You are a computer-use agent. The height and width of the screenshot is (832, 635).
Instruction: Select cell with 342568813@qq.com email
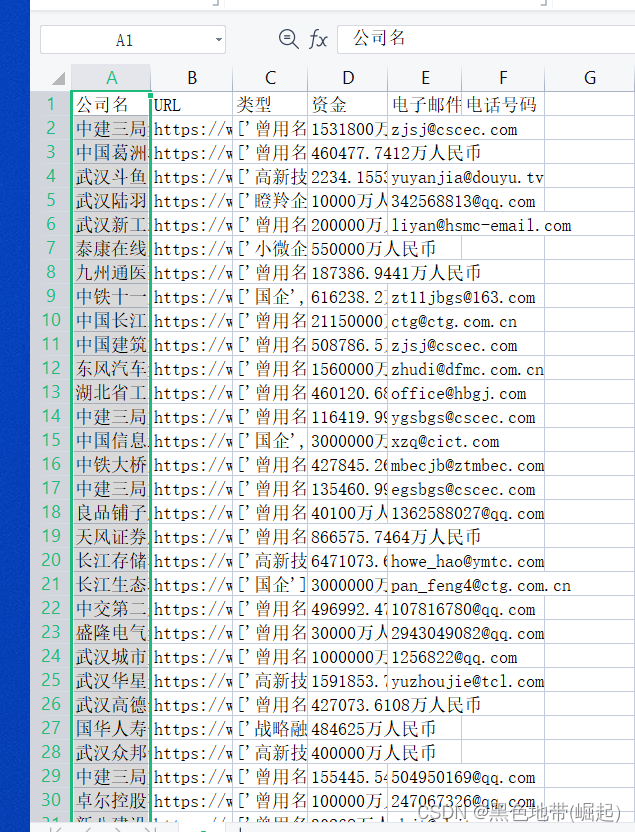pos(425,201)
